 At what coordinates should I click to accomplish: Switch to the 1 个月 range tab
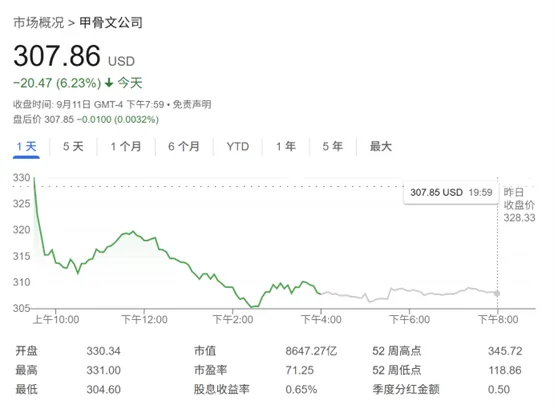(126, 147)
